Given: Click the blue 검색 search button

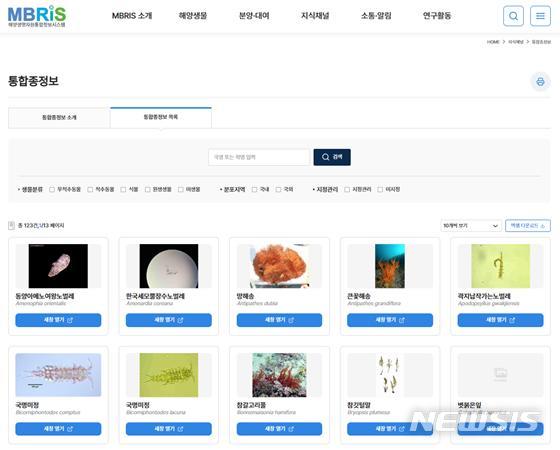Looking at the screenshot, I should pos(332,157).
